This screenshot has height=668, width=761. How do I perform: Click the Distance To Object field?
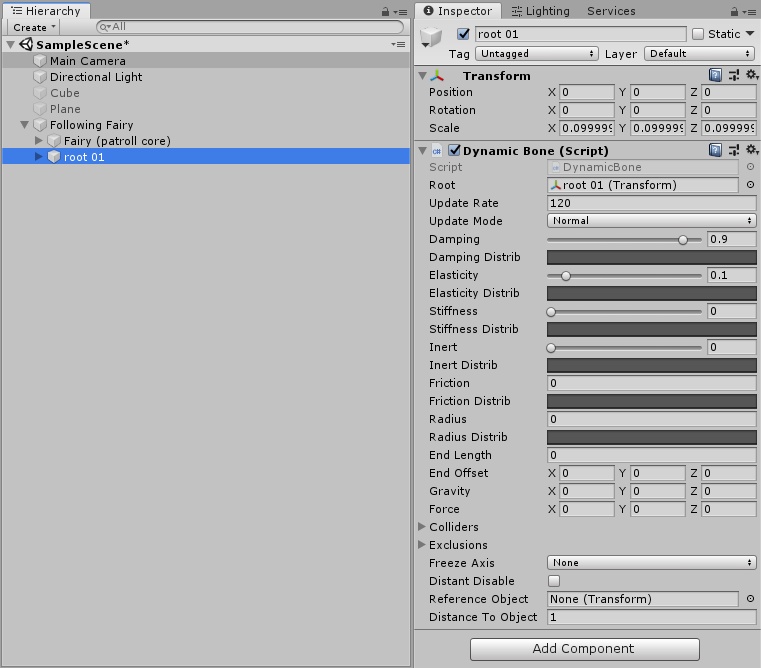pyautogui.click(x=652, y=617)
